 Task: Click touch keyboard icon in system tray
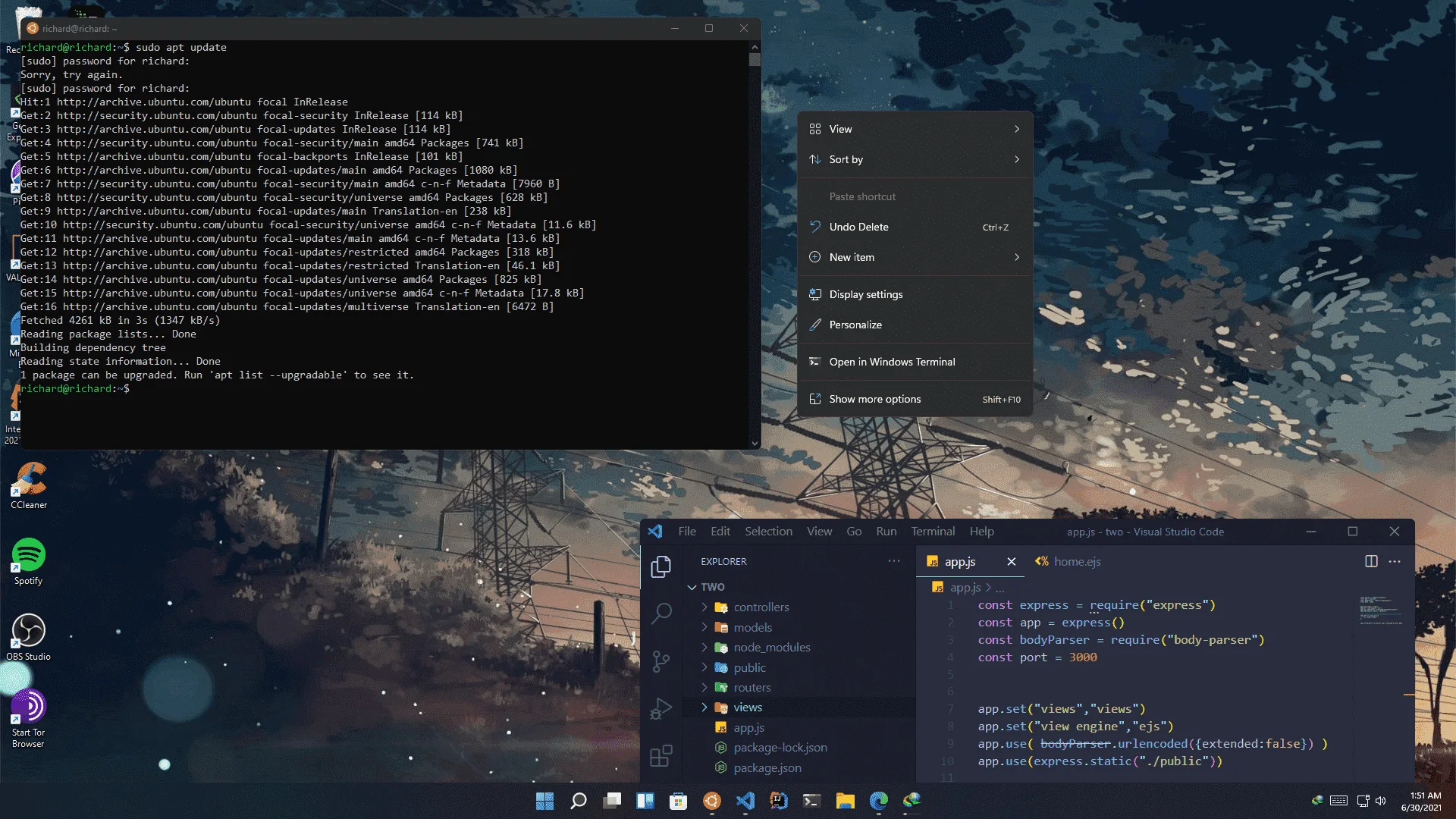1338,801
